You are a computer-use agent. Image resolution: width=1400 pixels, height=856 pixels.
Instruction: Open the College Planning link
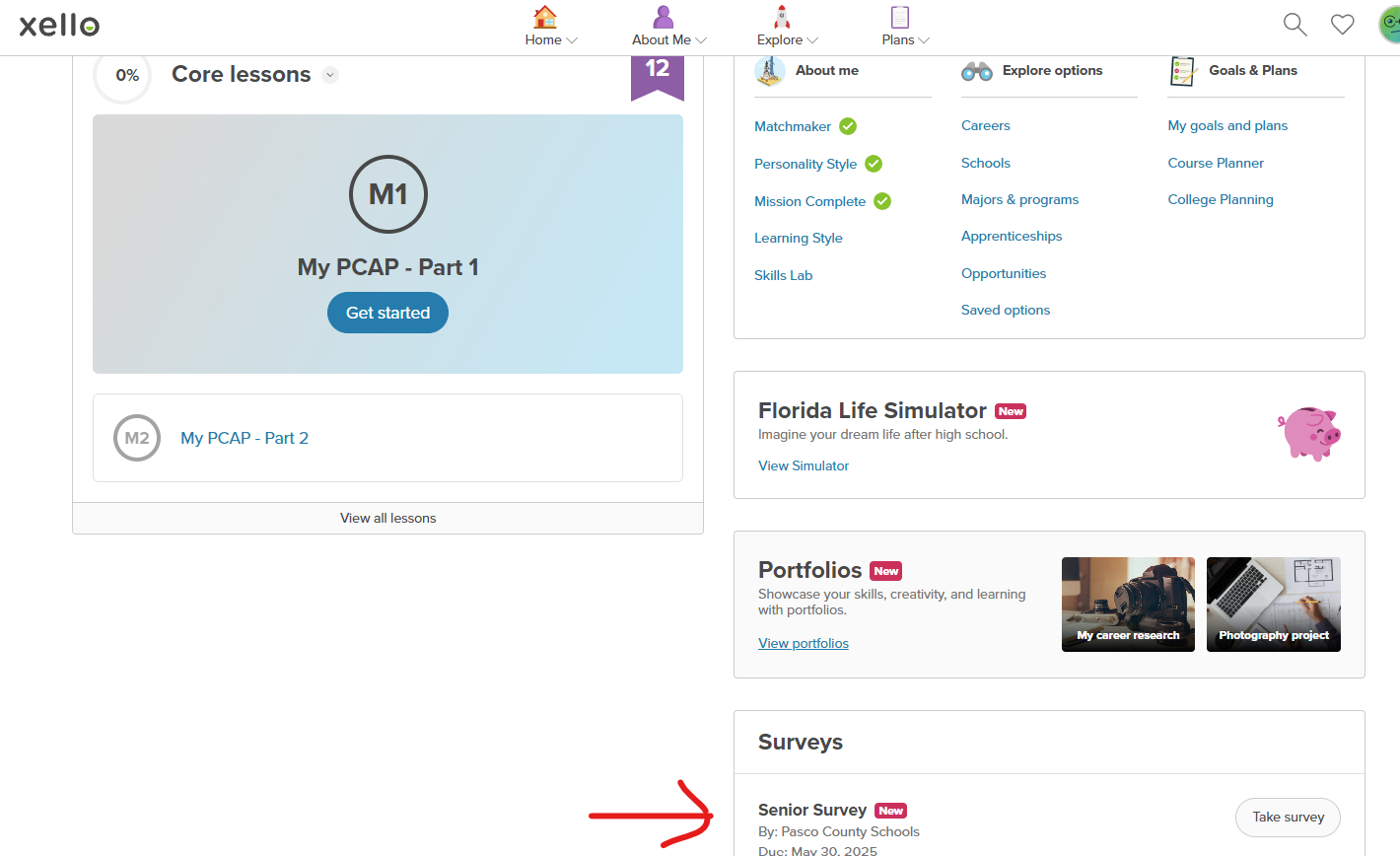pyautogui.click(x=1221, y=199)
